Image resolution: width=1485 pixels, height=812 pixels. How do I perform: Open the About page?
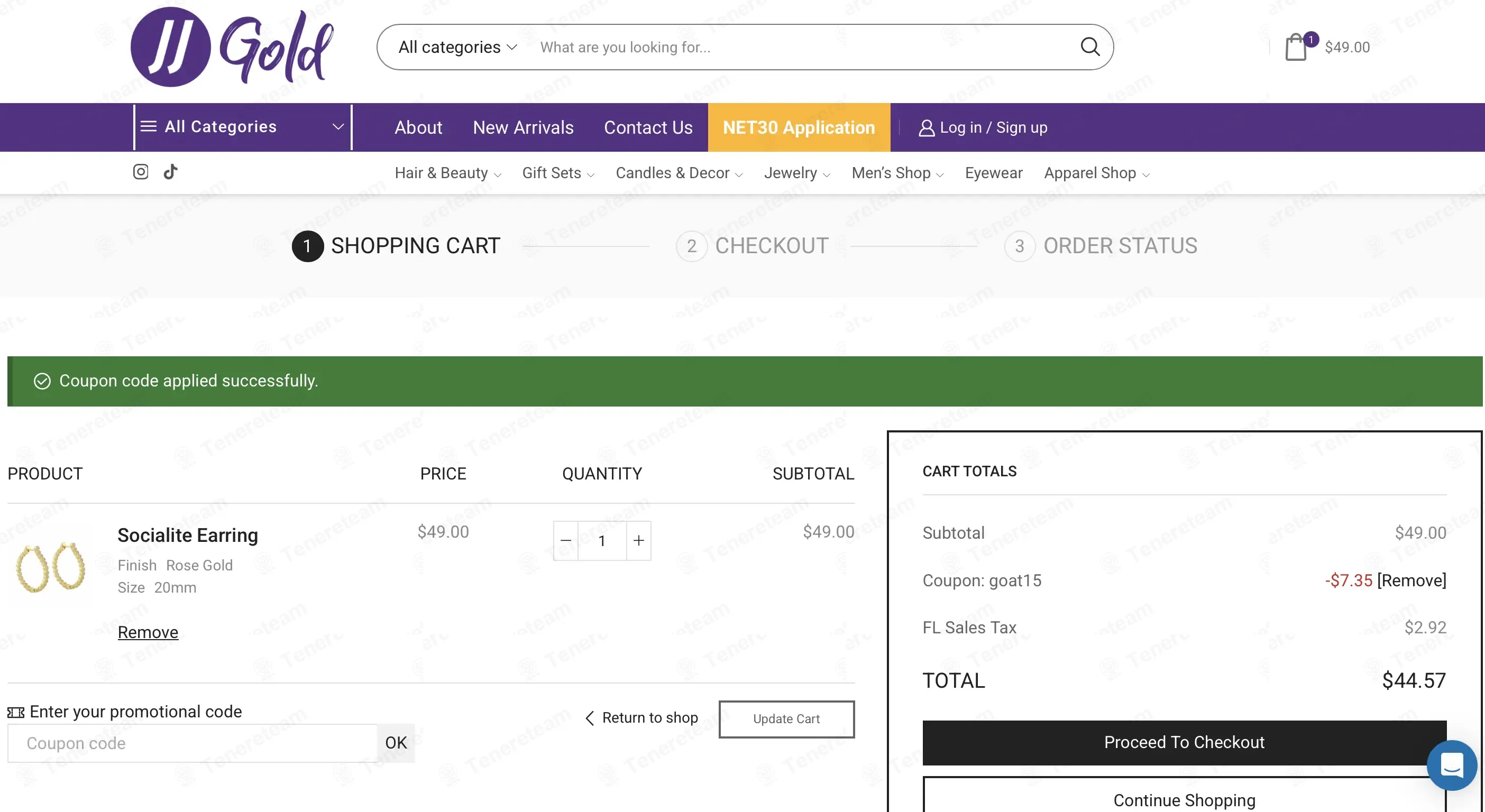point(418,127)
